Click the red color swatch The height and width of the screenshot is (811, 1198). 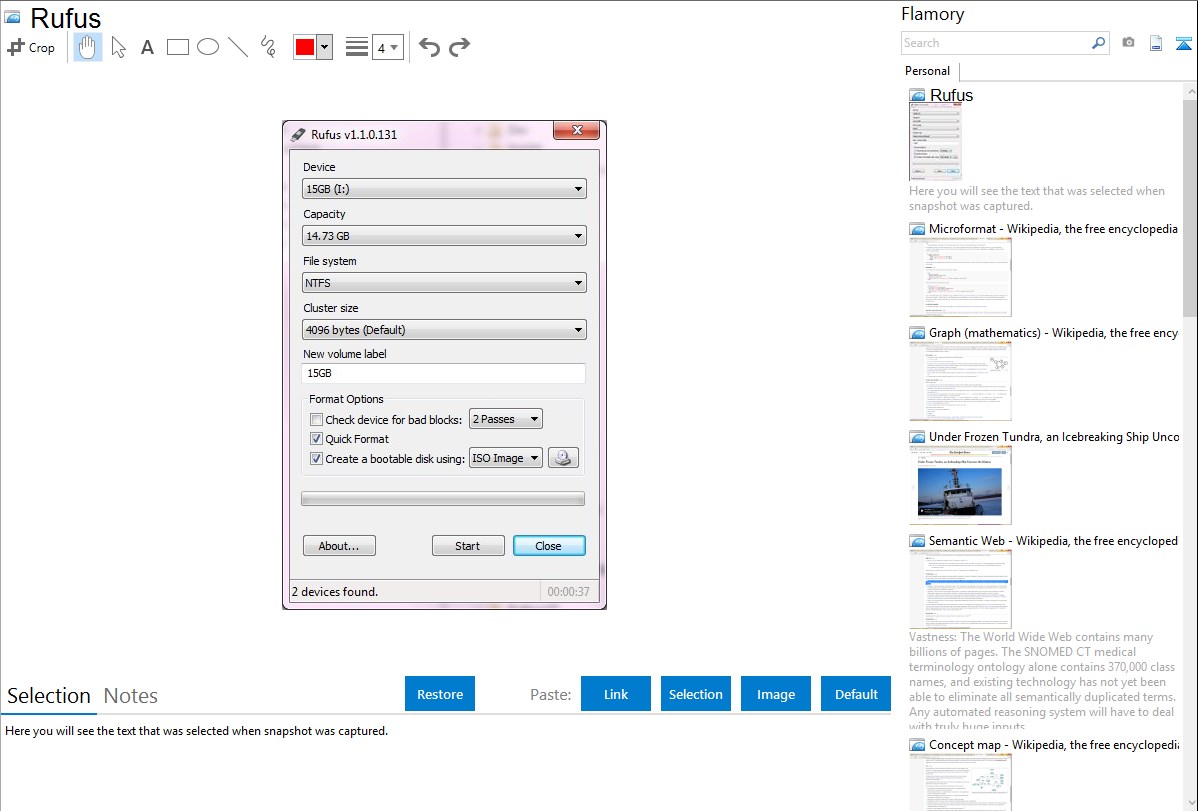[305, 47]
